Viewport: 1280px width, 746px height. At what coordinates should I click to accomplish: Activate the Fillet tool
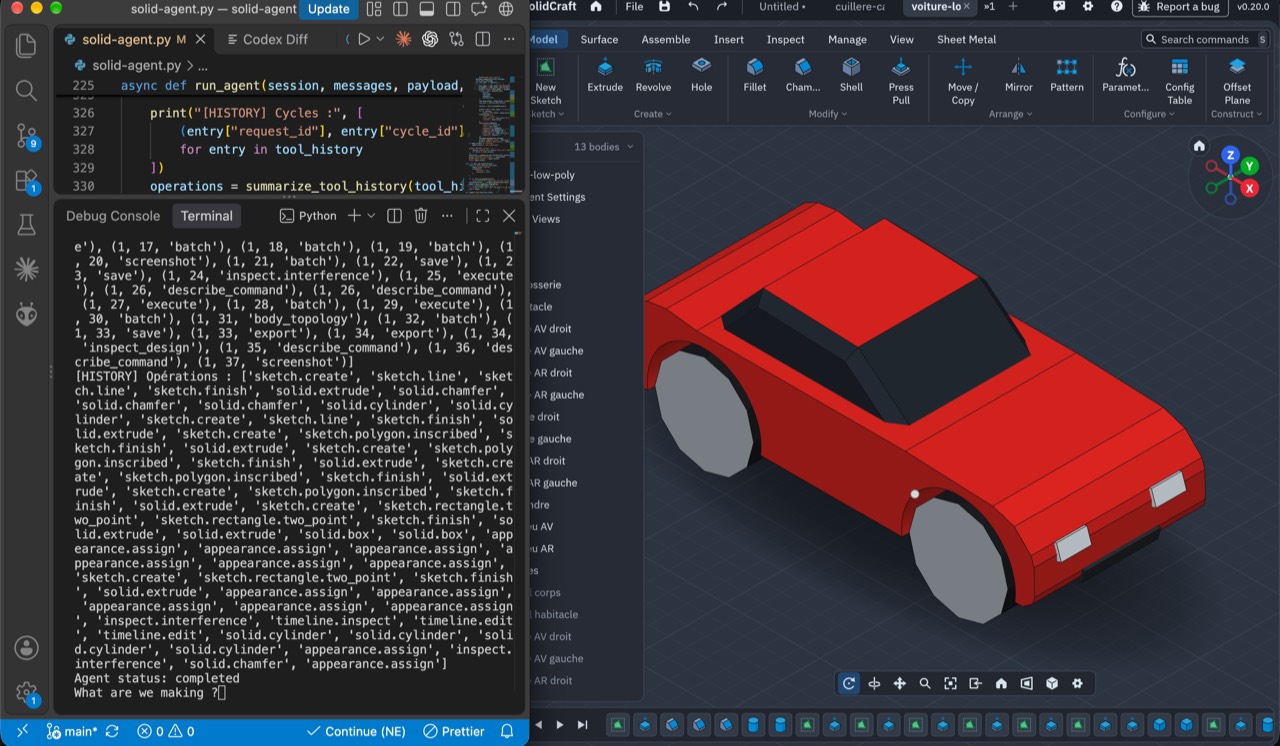[755, 76]
